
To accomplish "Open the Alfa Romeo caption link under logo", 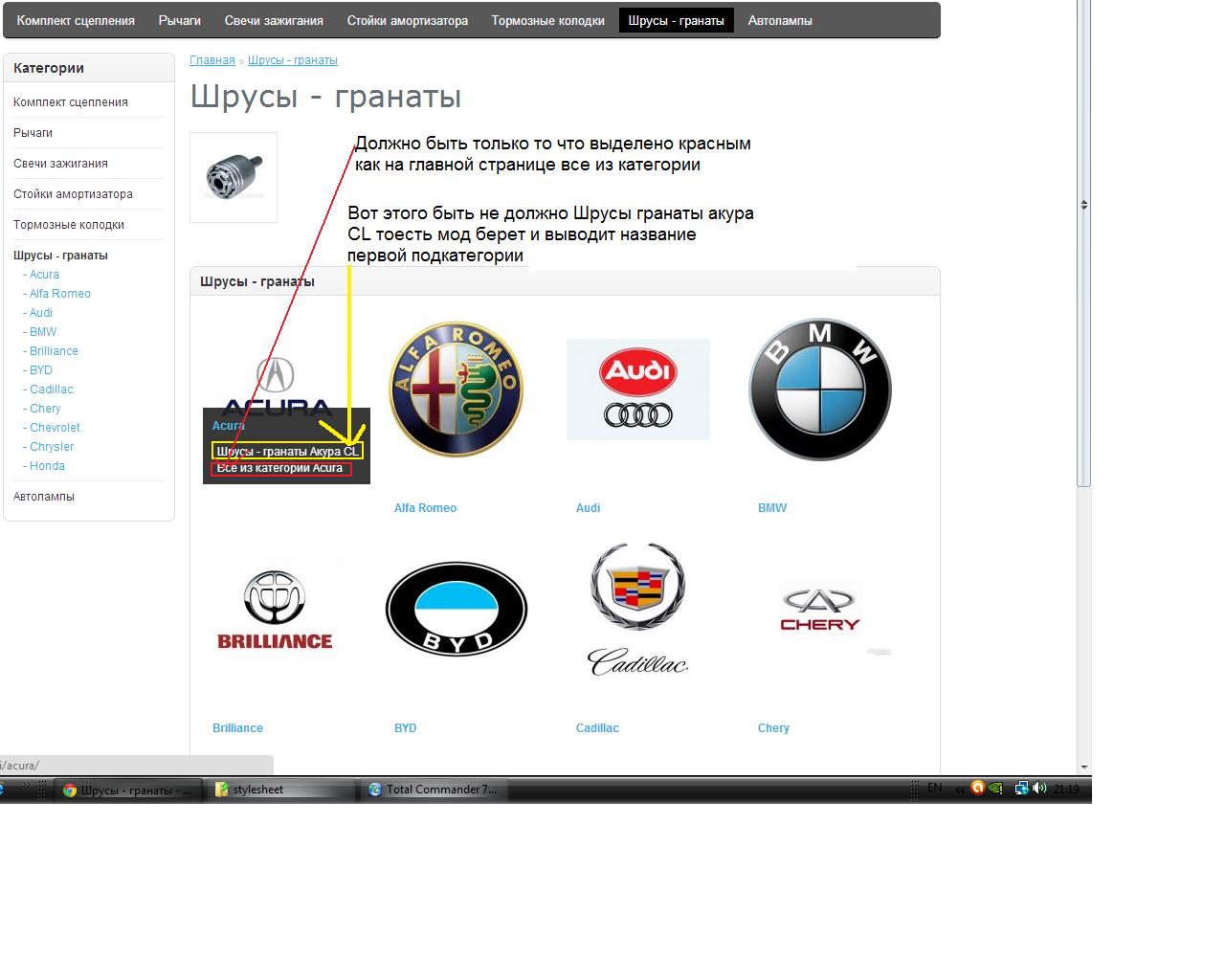I will pos(425,508).
